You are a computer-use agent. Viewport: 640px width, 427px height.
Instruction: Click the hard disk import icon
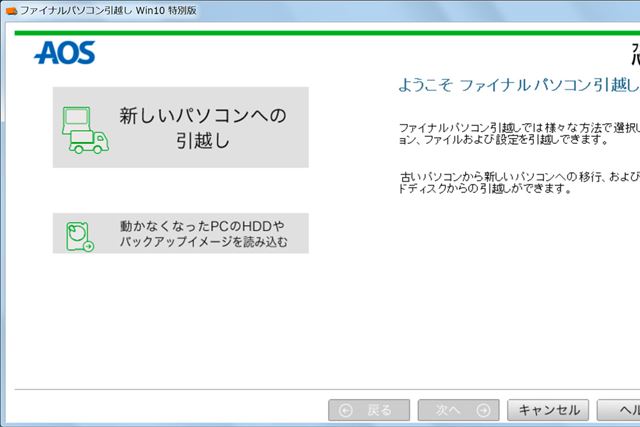pos(80,236)
